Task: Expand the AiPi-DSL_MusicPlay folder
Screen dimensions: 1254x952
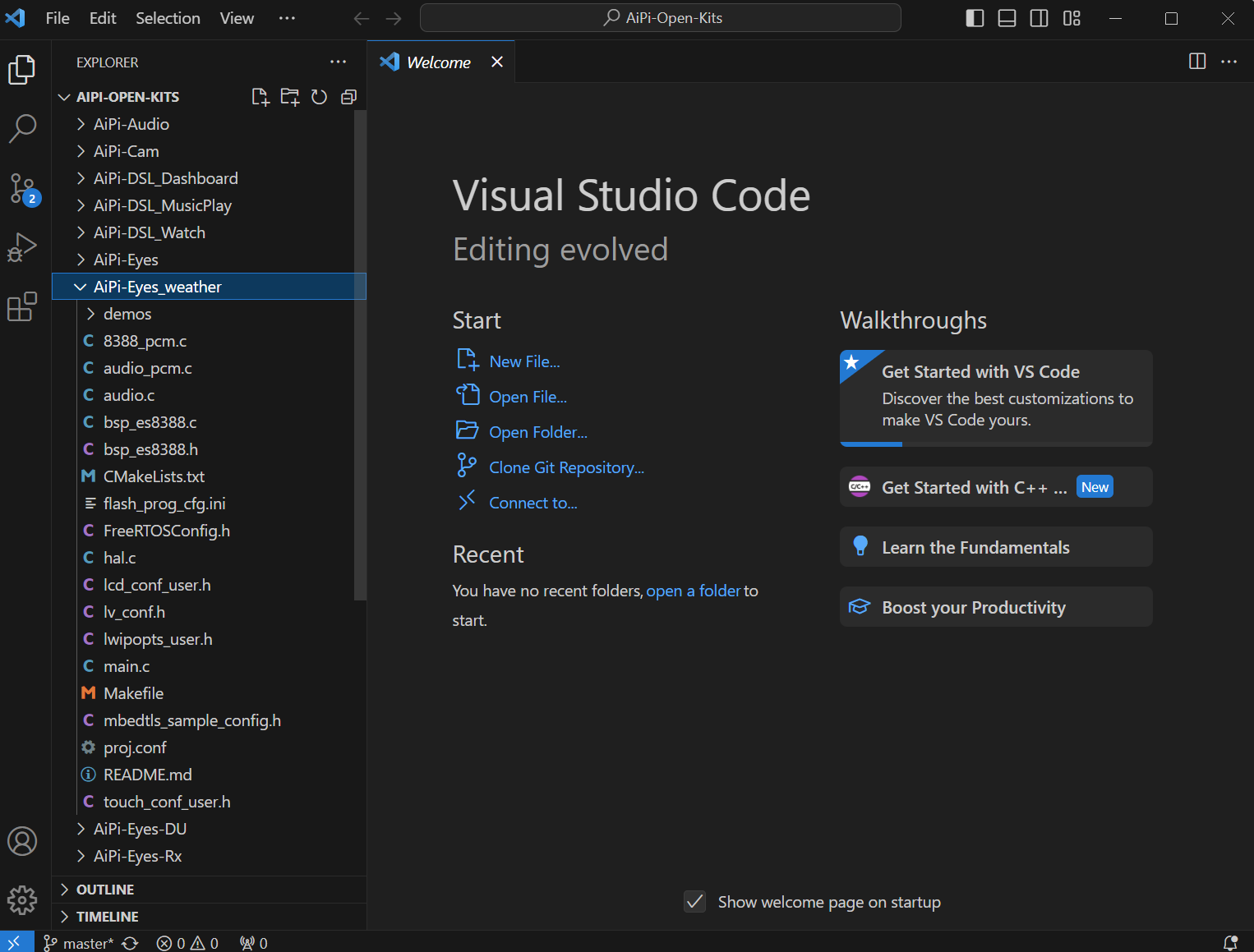Action: 209,205
